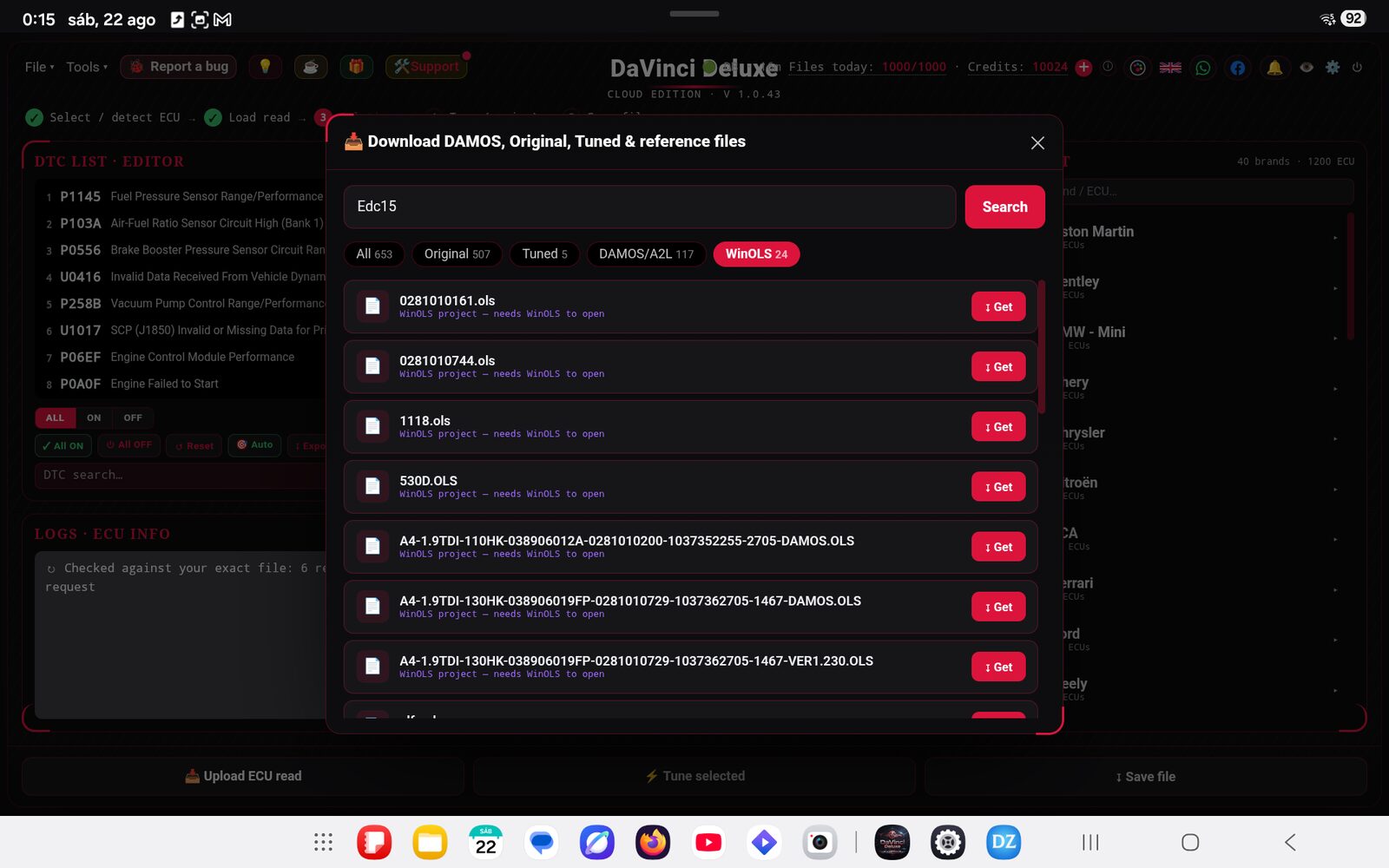
Task: Click the red Search button
Action: (1004, 207)
